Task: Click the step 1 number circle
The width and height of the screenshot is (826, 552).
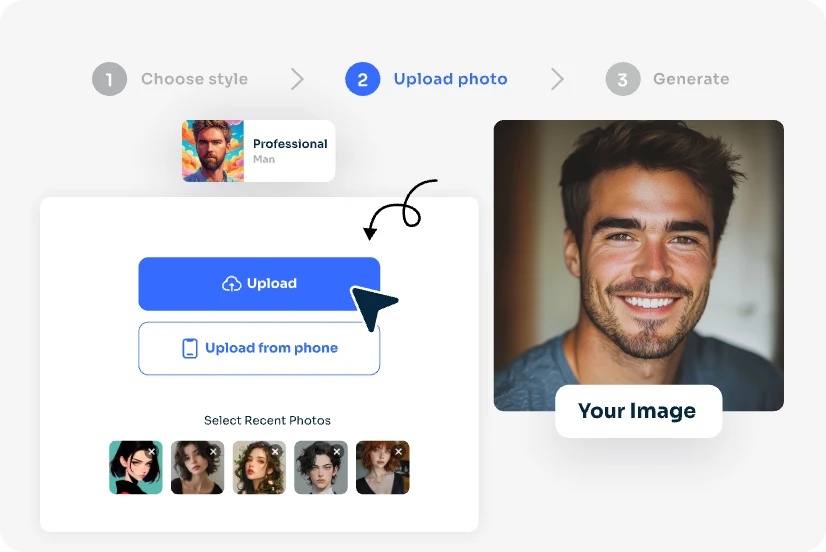Action: pyautogui.click(x=109, y=79)
